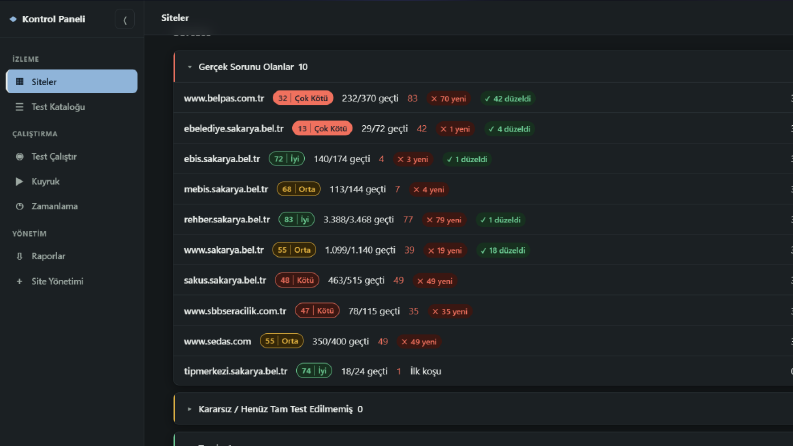
Task: Click the 35 yeni badge
Action: pyautogui.click(x=450, y=311)
